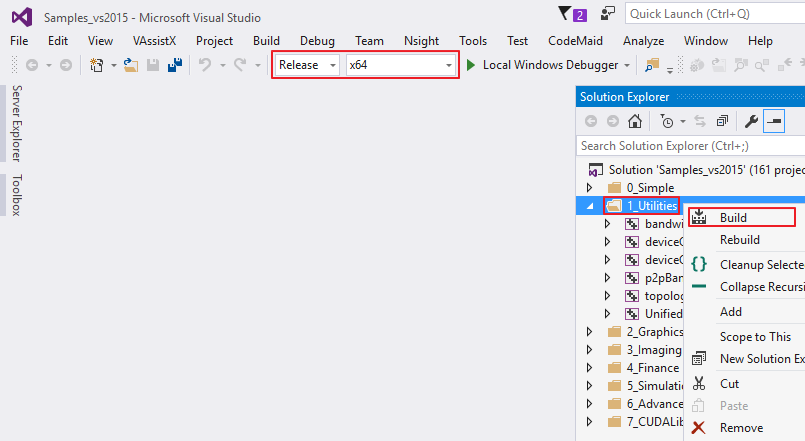
Task: Click the Undo toolbar icon
Action: click(205, 65)
